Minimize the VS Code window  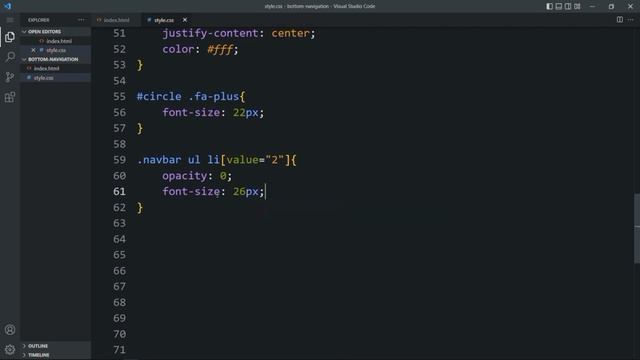pyautogui.click(x=592, y=6)
